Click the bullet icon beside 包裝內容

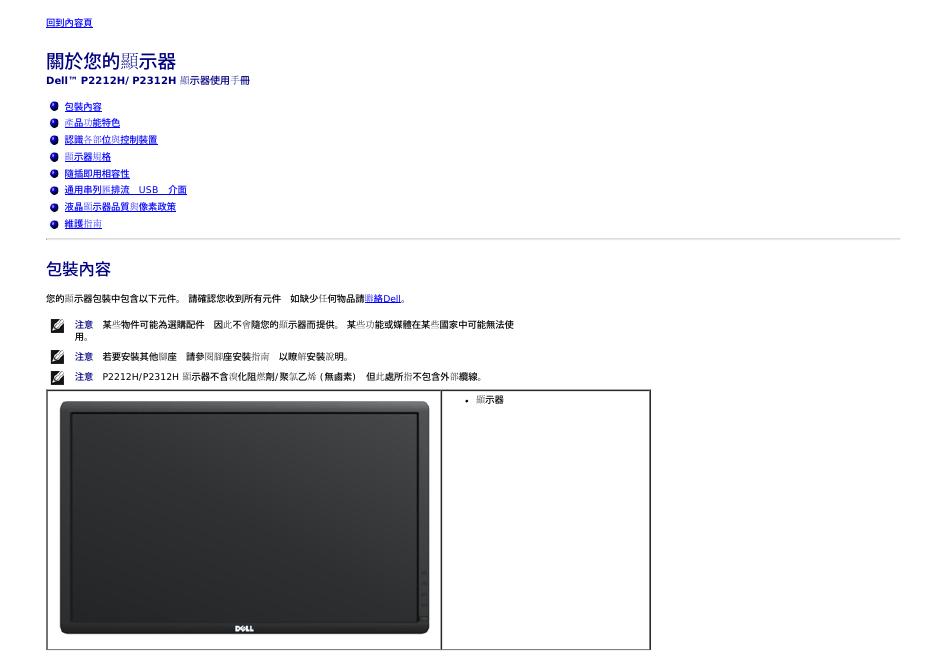point(54,106)
